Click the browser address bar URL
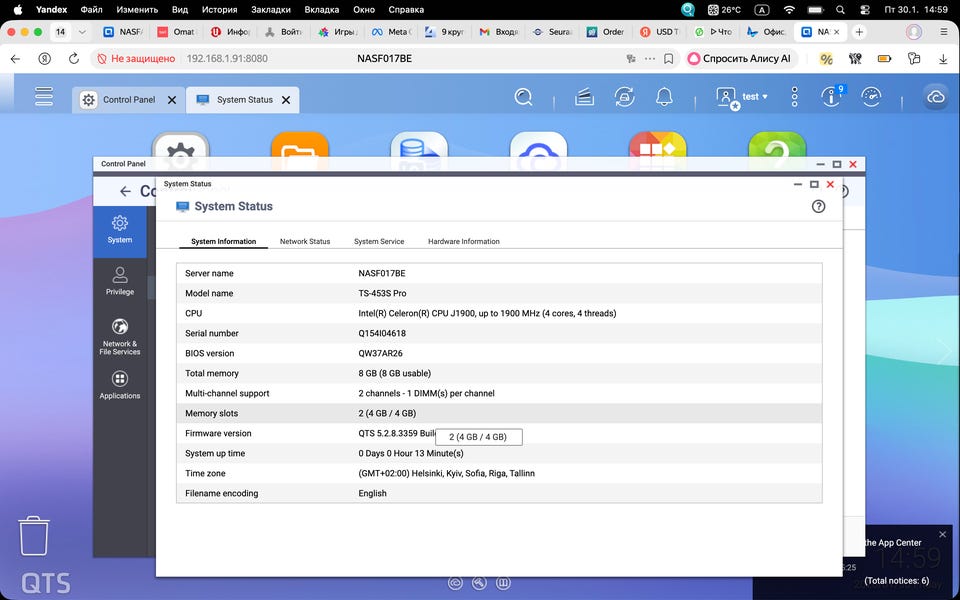 point(227,59)
